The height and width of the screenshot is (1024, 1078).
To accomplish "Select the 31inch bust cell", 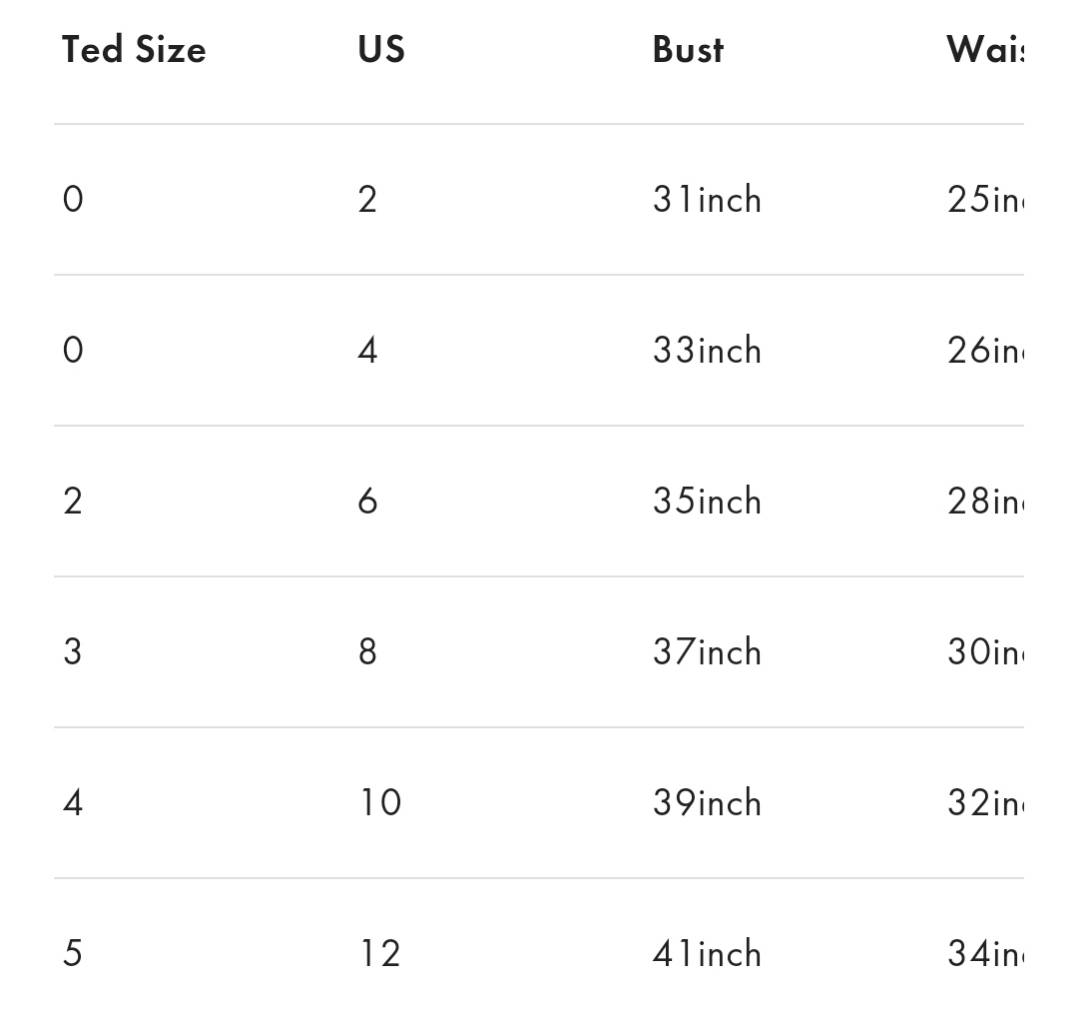I will 707,199.
